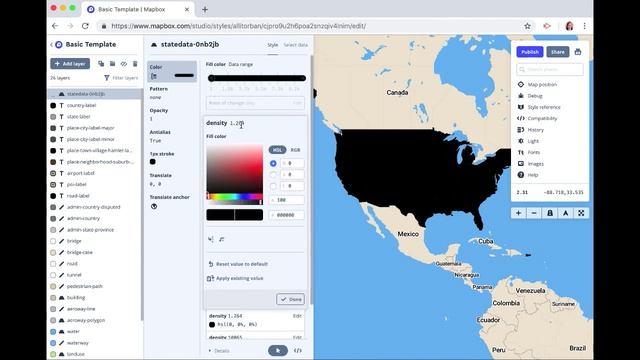Click the fullscreen map icon
This screenshot has height=360, width=640.
pos(581,213)
